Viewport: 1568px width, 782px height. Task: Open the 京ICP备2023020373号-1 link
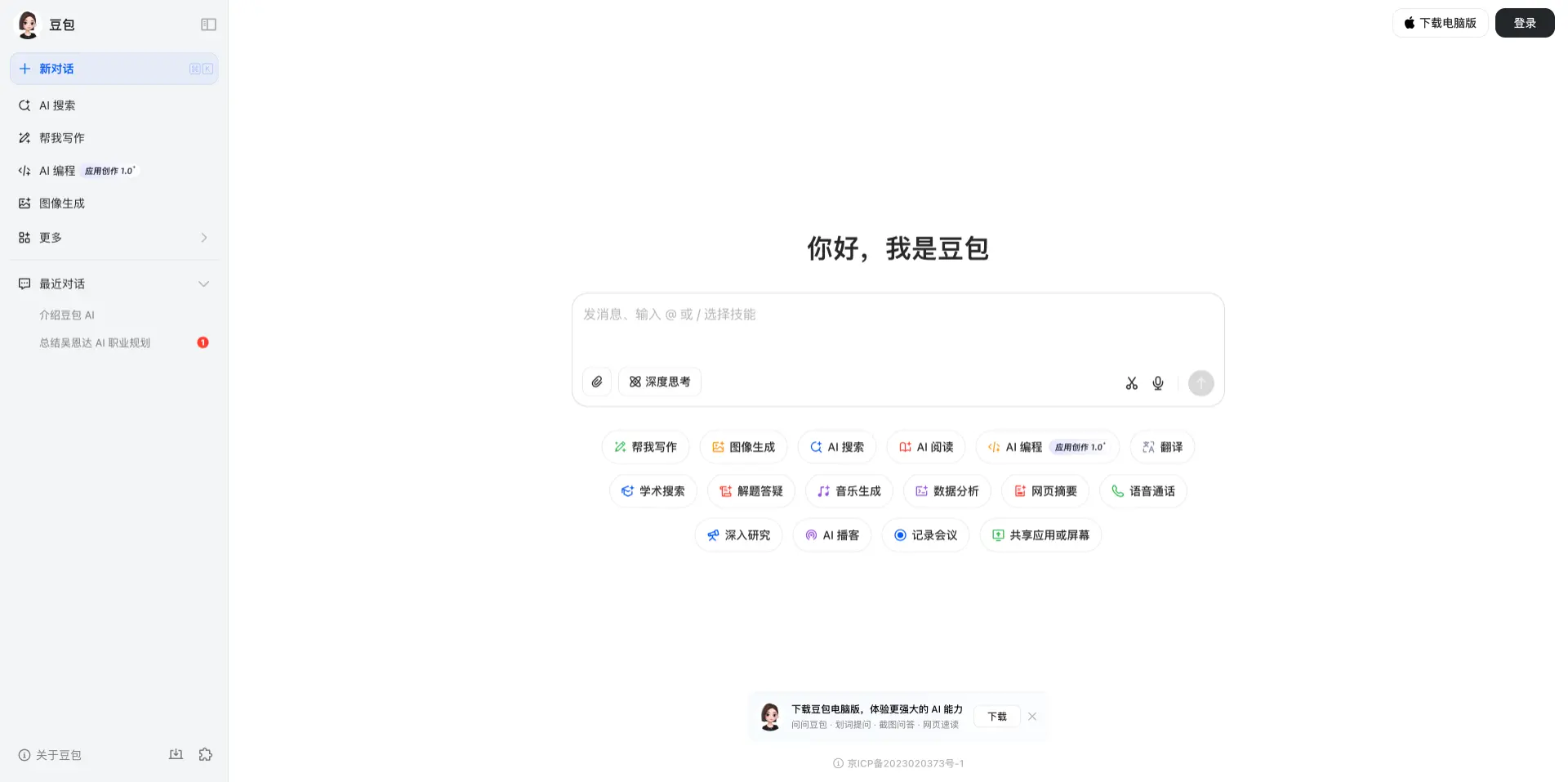[905, 763]
